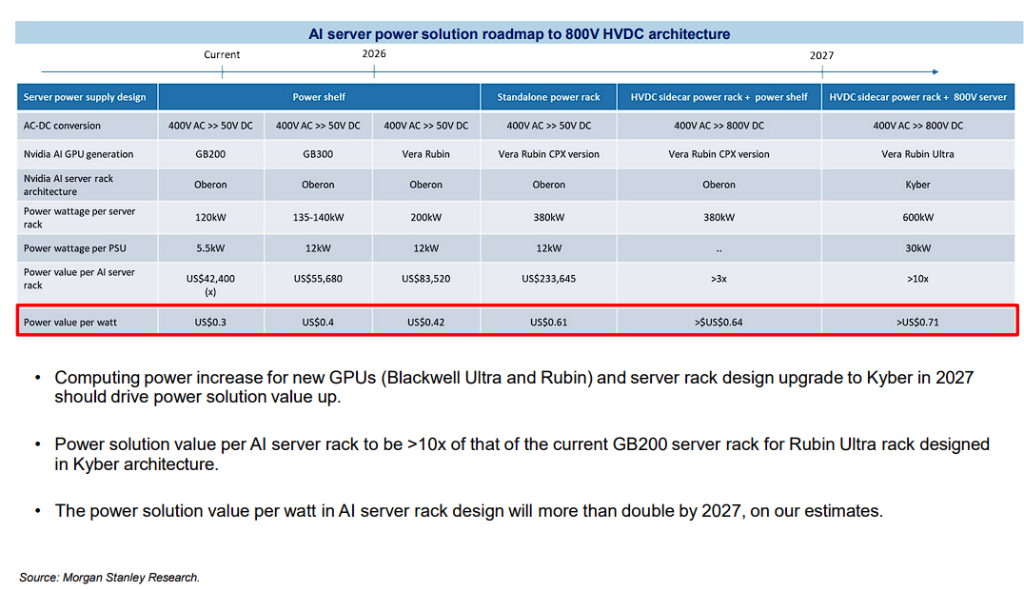Select the 'Power shelf' column header
This screenshot has width=1024, height=589.
319,97
